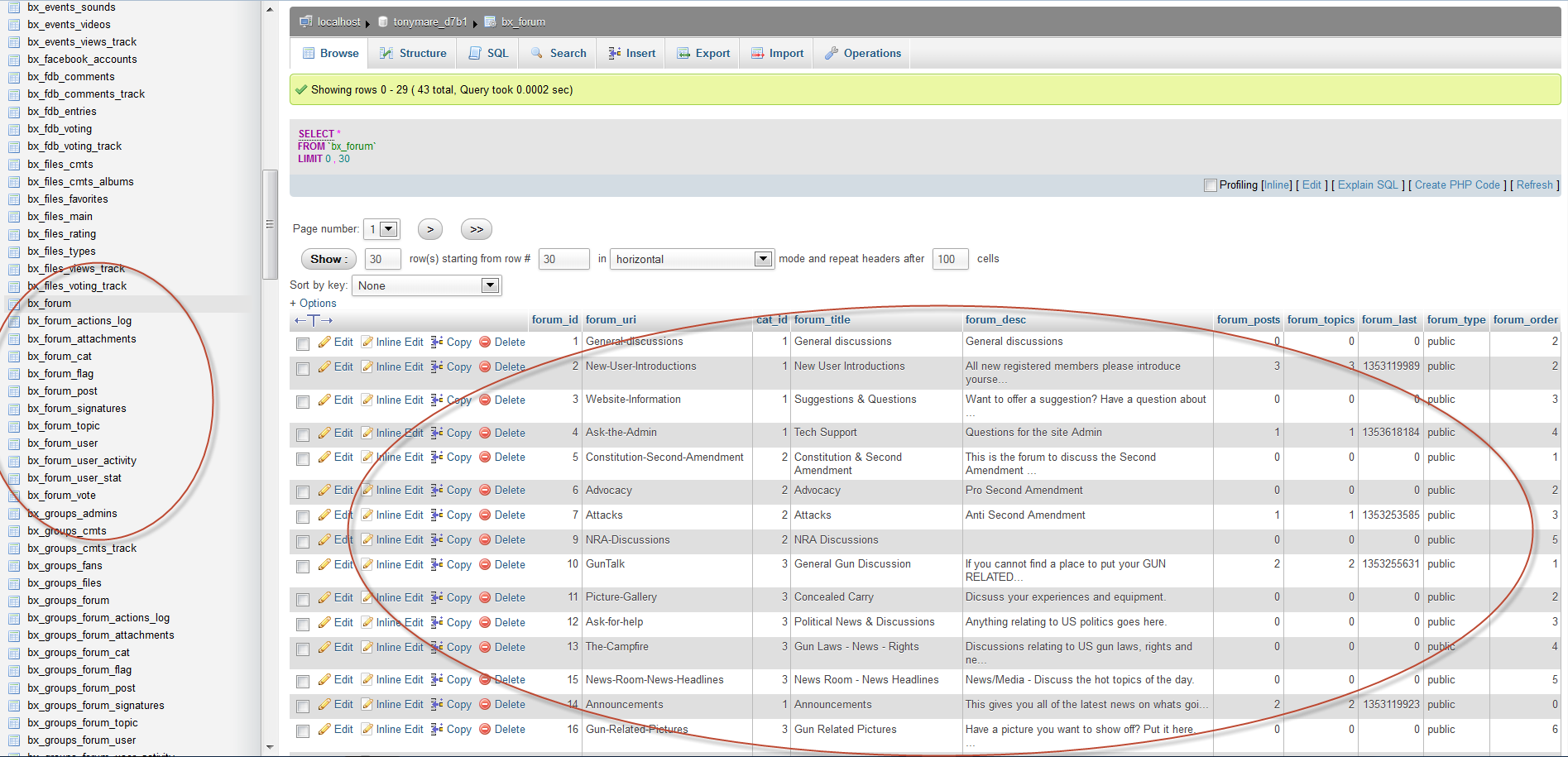Screen dimensions: 1568x757
Task: Select the checkbox for Picture-Gallery row
Action: tap(303, 599)
